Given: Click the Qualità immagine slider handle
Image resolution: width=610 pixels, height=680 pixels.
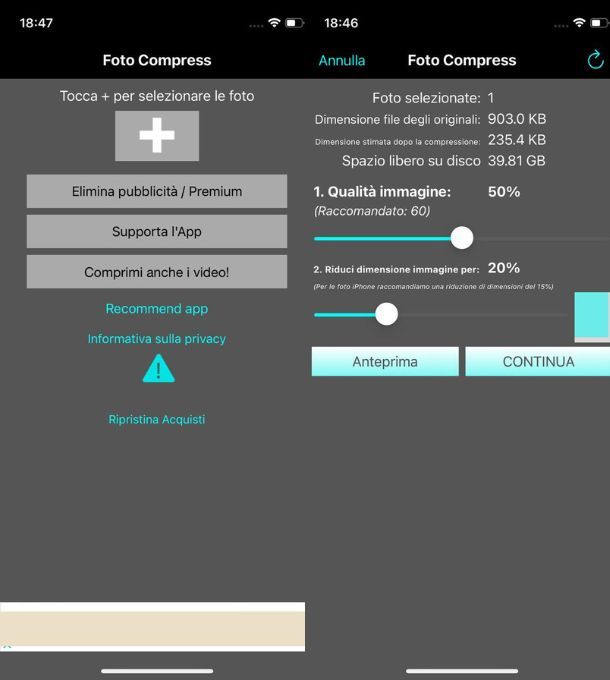Looking at the screenshot, I should (x=462, y=238).
